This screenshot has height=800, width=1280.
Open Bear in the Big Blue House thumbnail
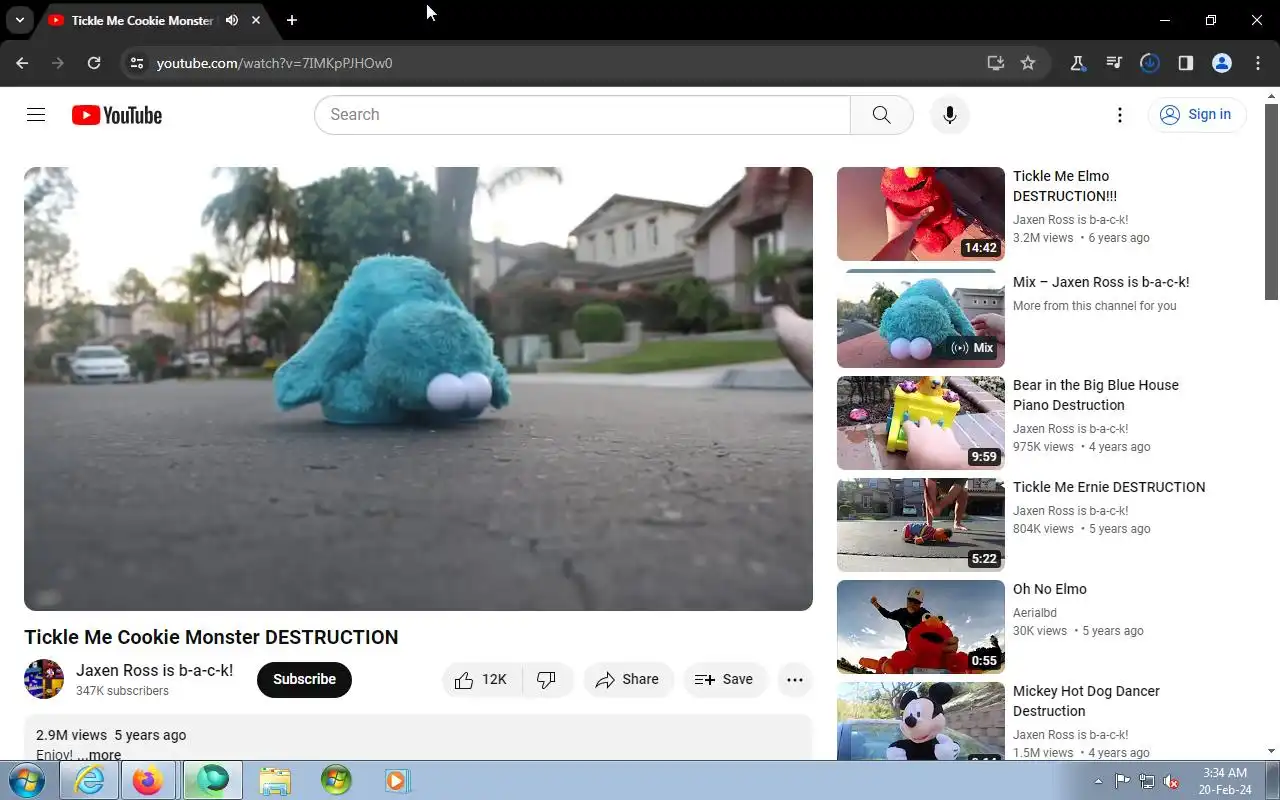coord(921,423)
